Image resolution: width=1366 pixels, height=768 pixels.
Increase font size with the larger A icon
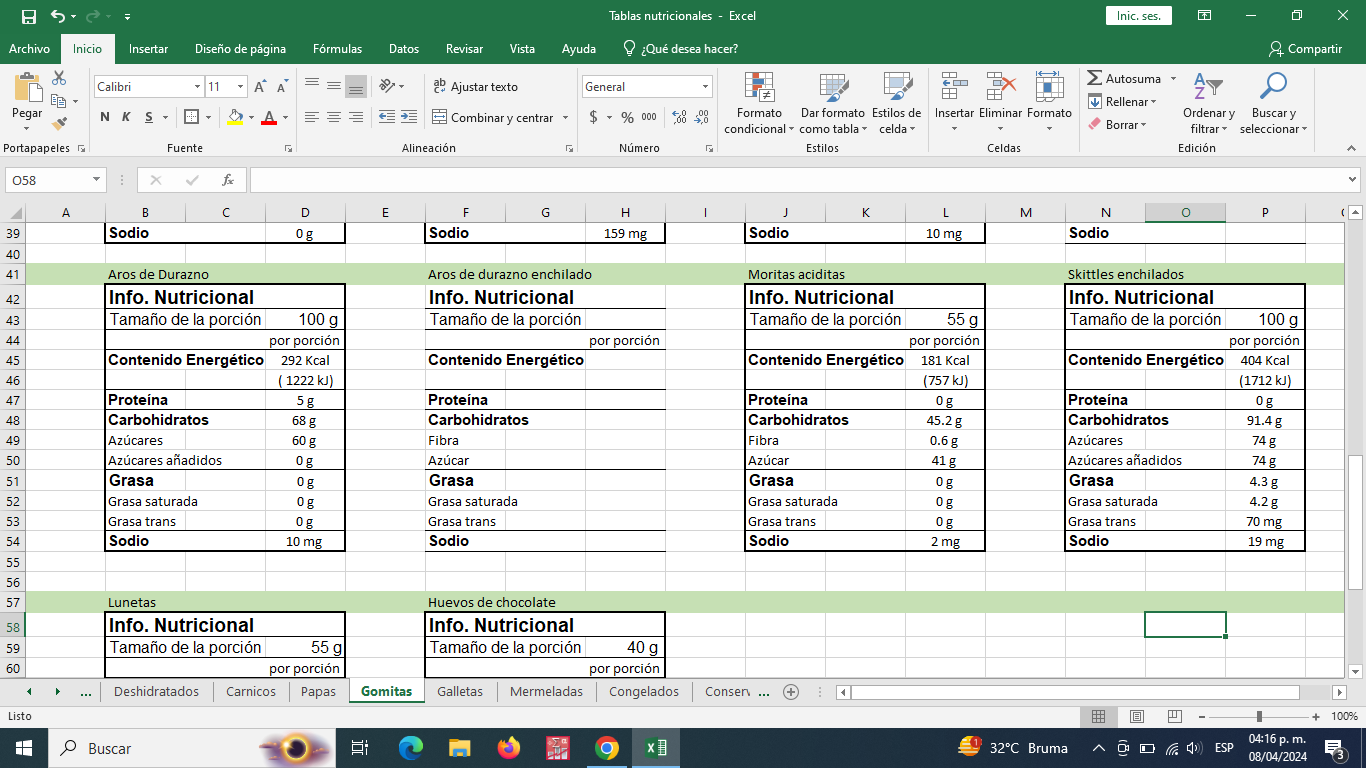tap(260, 87)
